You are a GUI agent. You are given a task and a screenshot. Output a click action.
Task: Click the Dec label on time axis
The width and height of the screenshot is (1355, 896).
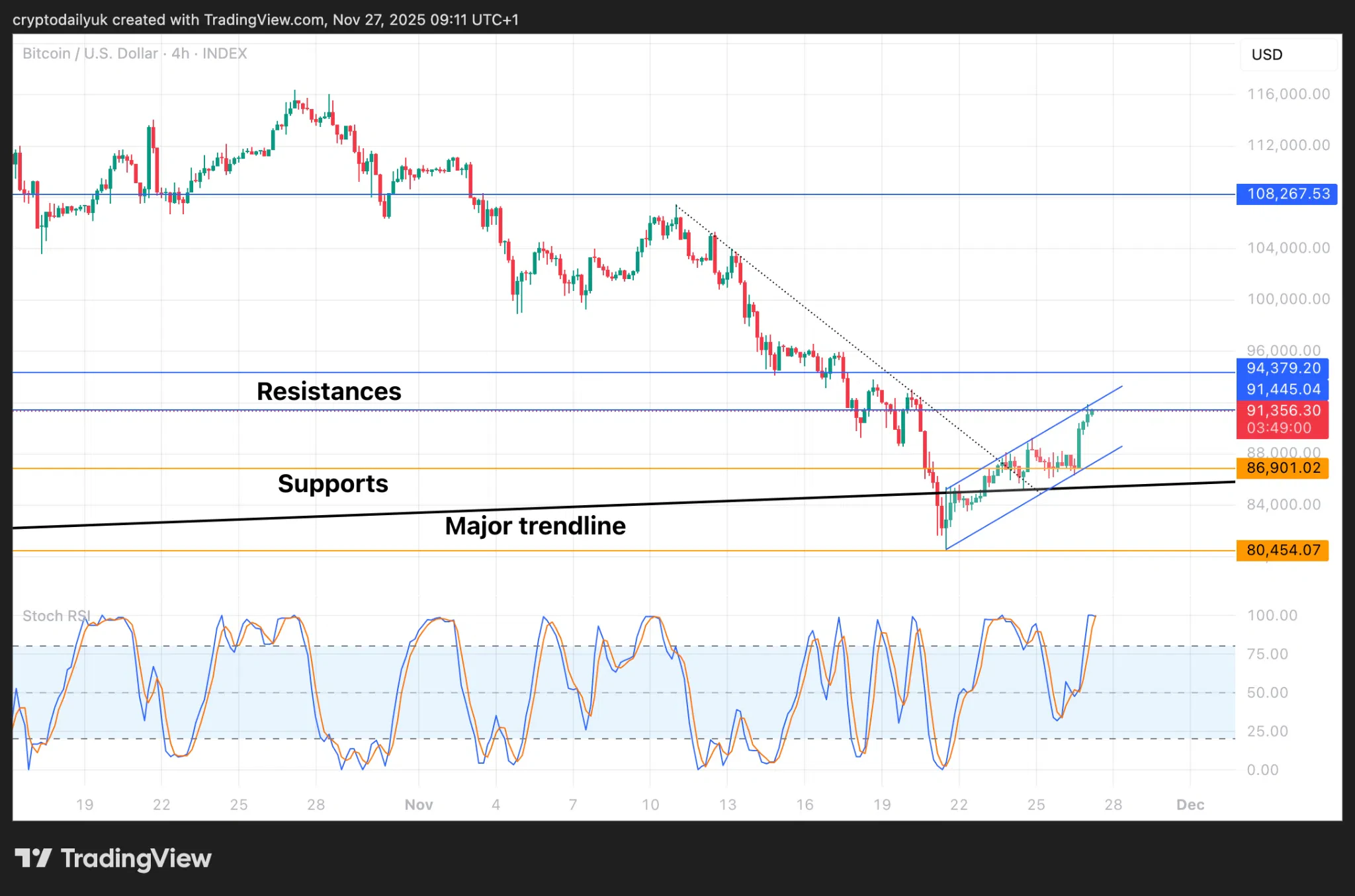click(1190, 805)
